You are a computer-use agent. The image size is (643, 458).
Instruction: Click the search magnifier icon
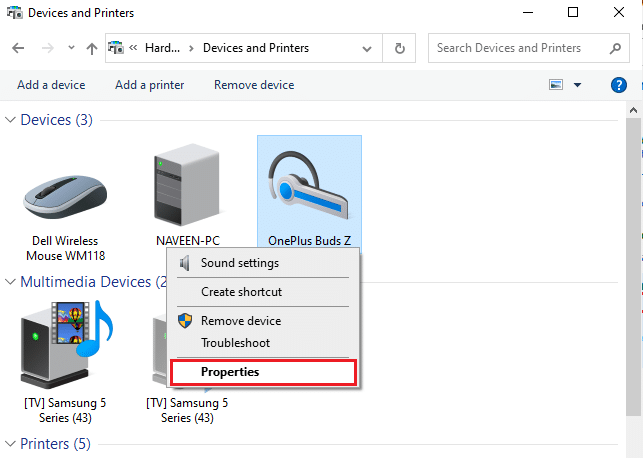click(615, 48)
